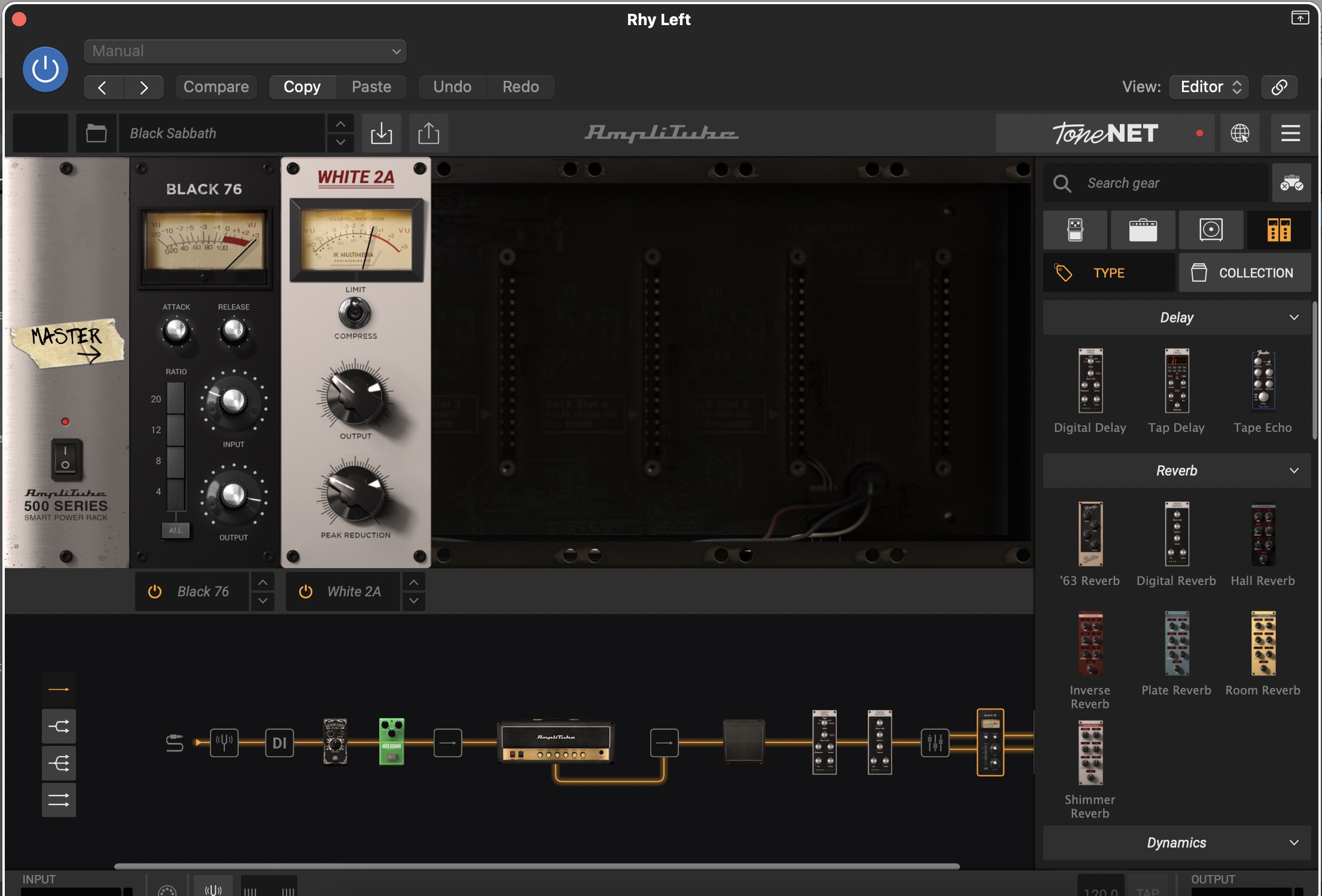
Task: Click the White 2A PEAK REDUCTION knob
Action: point(355,494)
